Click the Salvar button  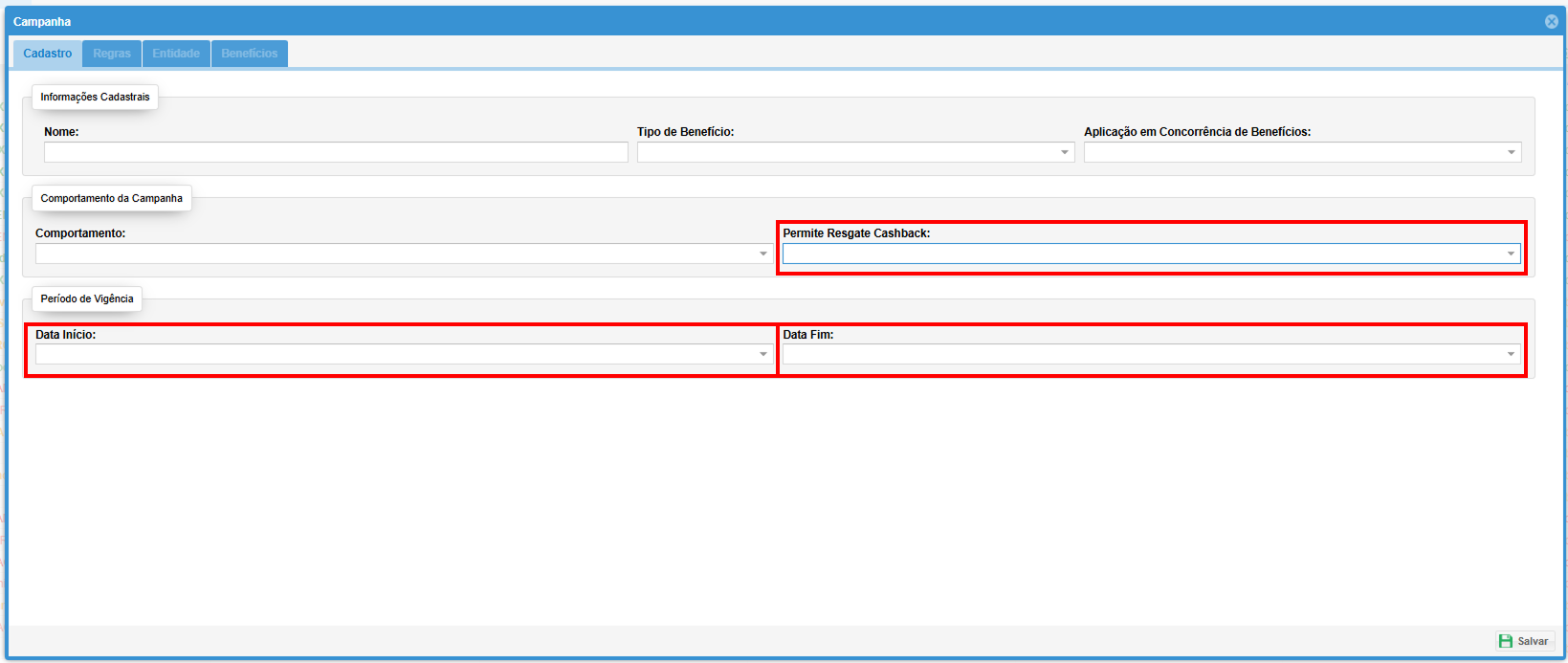1524,641
